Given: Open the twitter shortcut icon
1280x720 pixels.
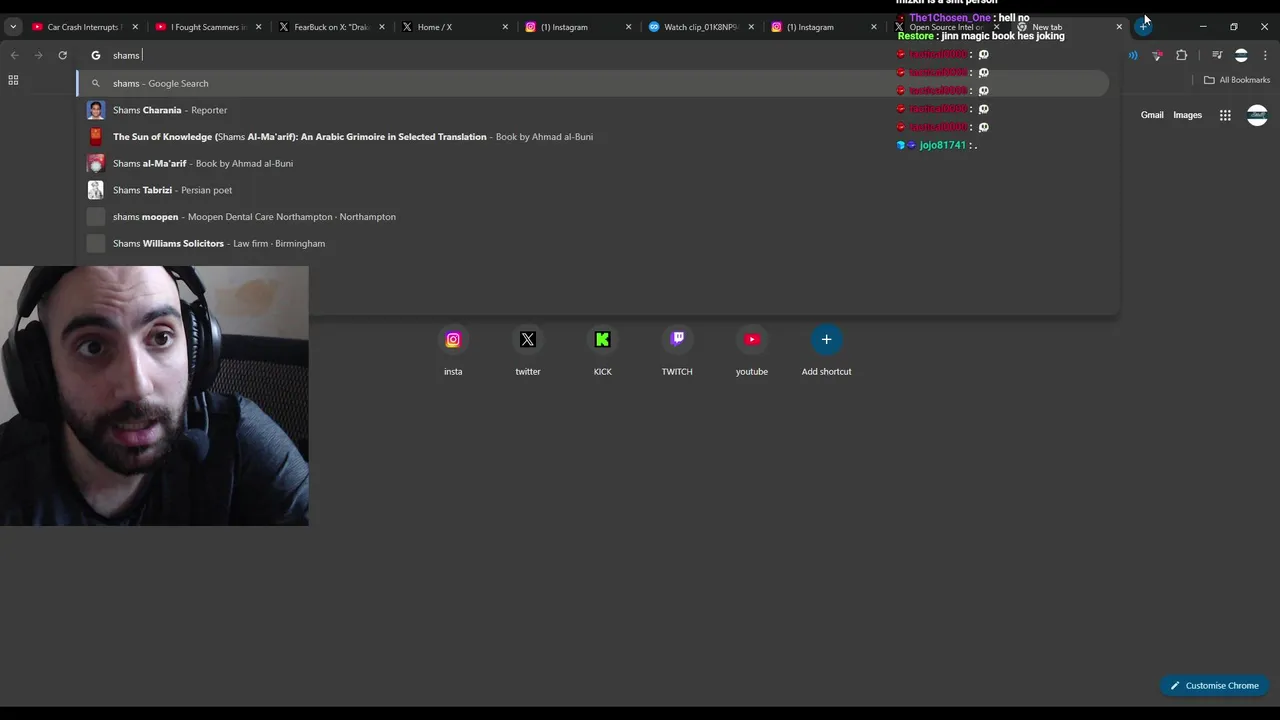Looking at the screenshot, I should [528, 340].
